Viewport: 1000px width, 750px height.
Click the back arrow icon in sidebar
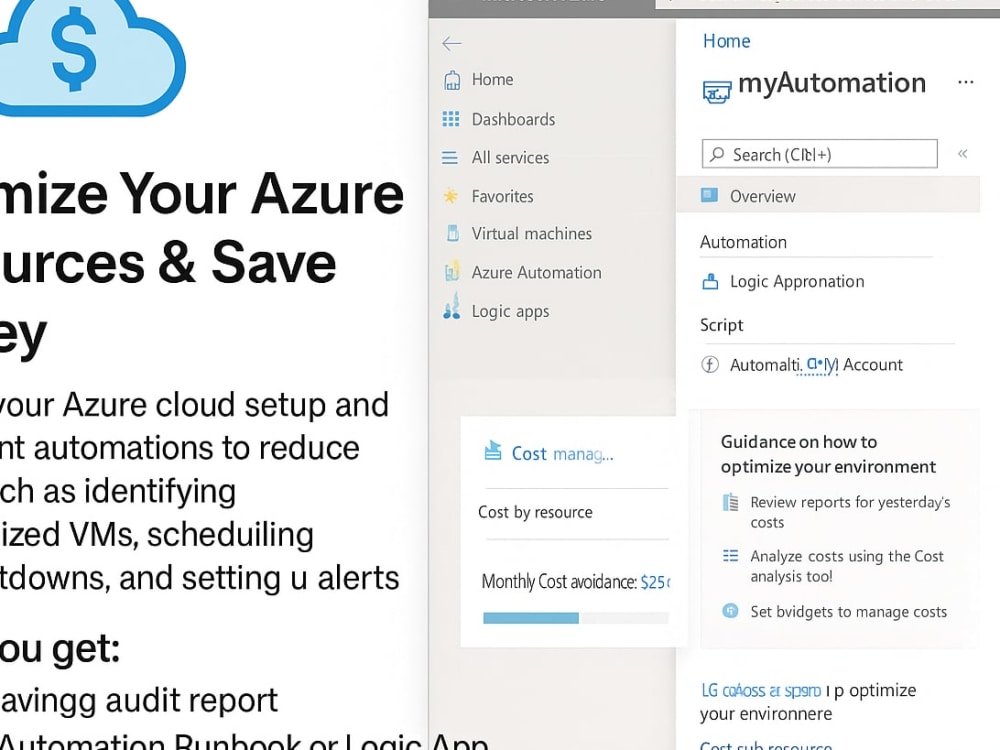click(452, 43)
